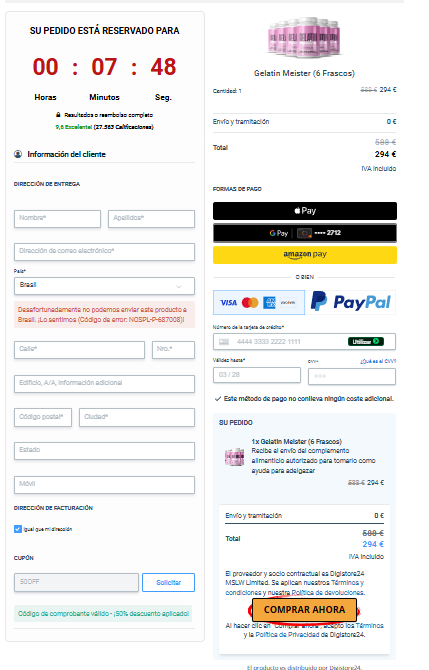The image size is (429, 670).
Task: Click the green Utilizar autofill icon
Action: click(365, 341)
